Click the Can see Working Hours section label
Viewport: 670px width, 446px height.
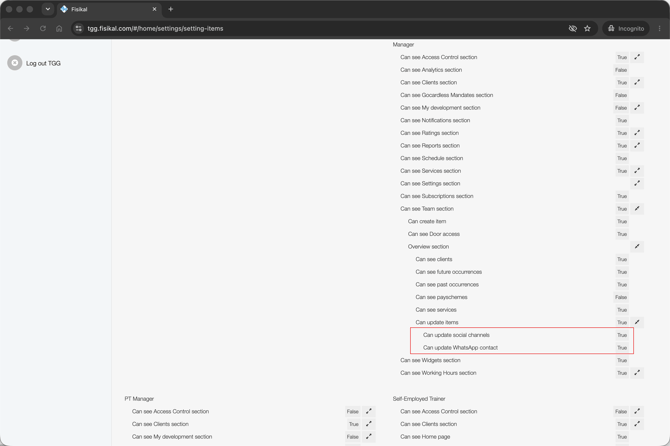coord(438,373)
